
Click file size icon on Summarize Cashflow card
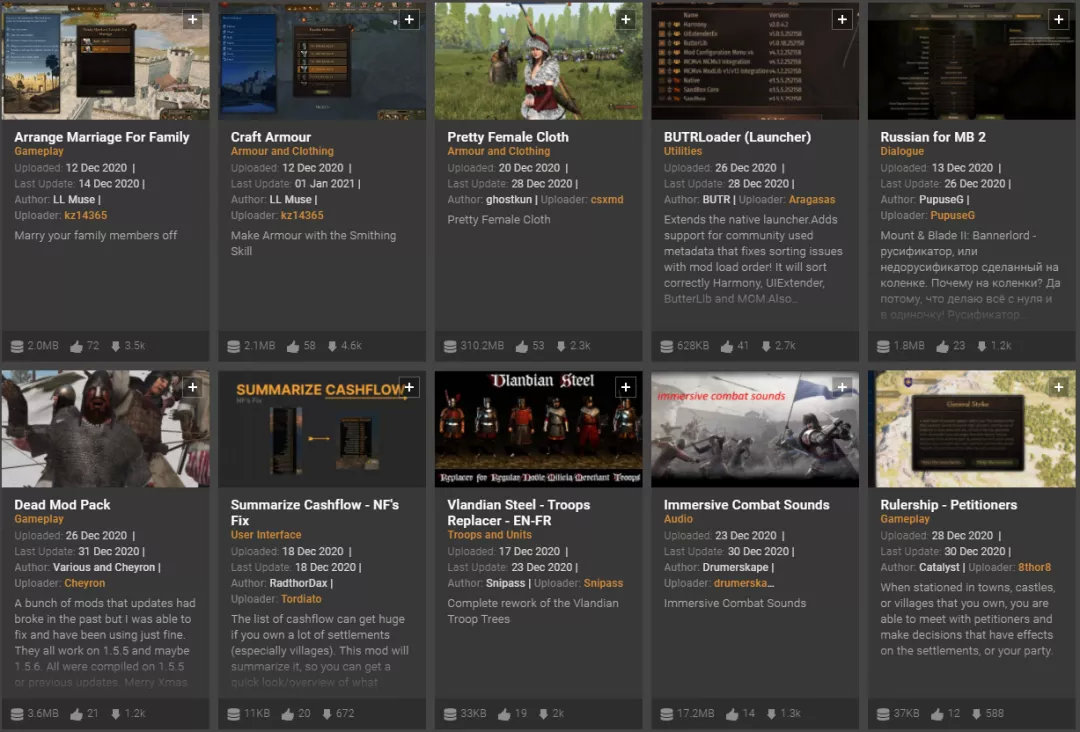tap(233, 714)
